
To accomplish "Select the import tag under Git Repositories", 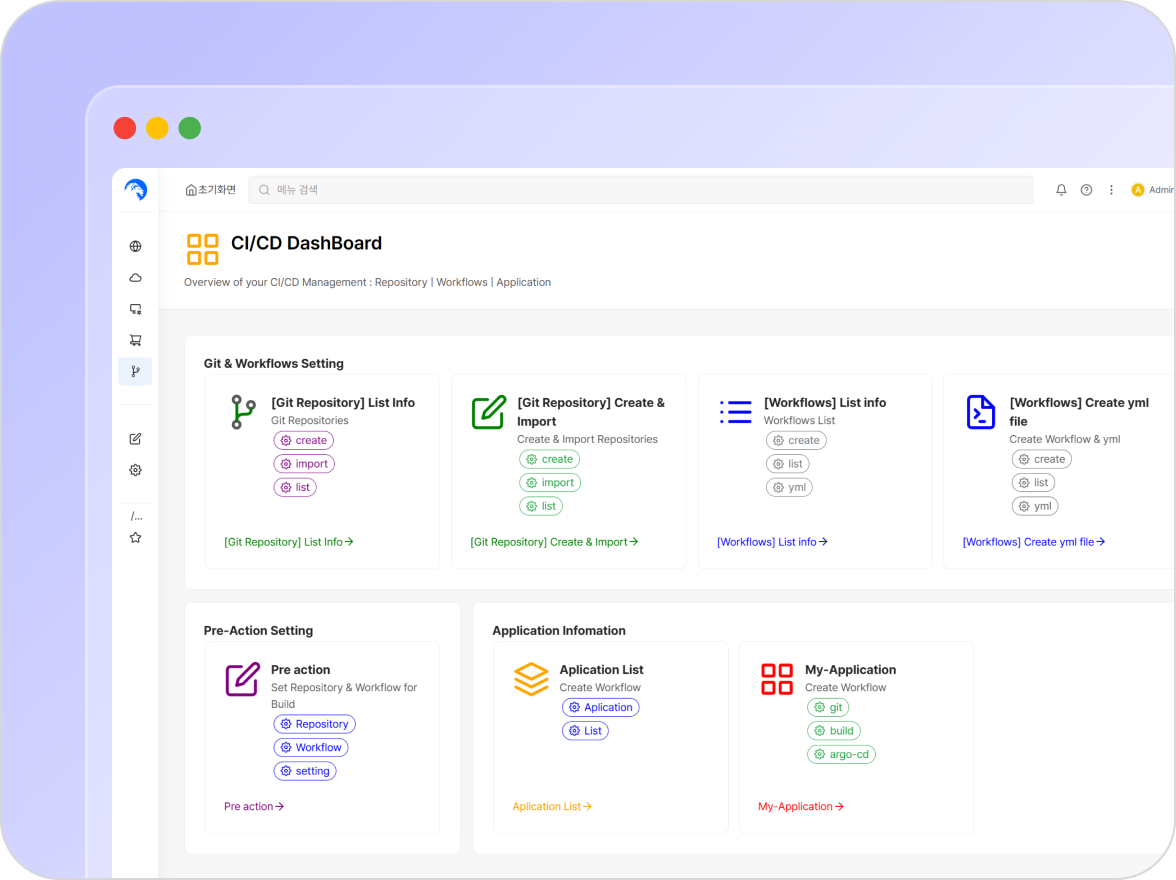I will [x=304, y=464].
